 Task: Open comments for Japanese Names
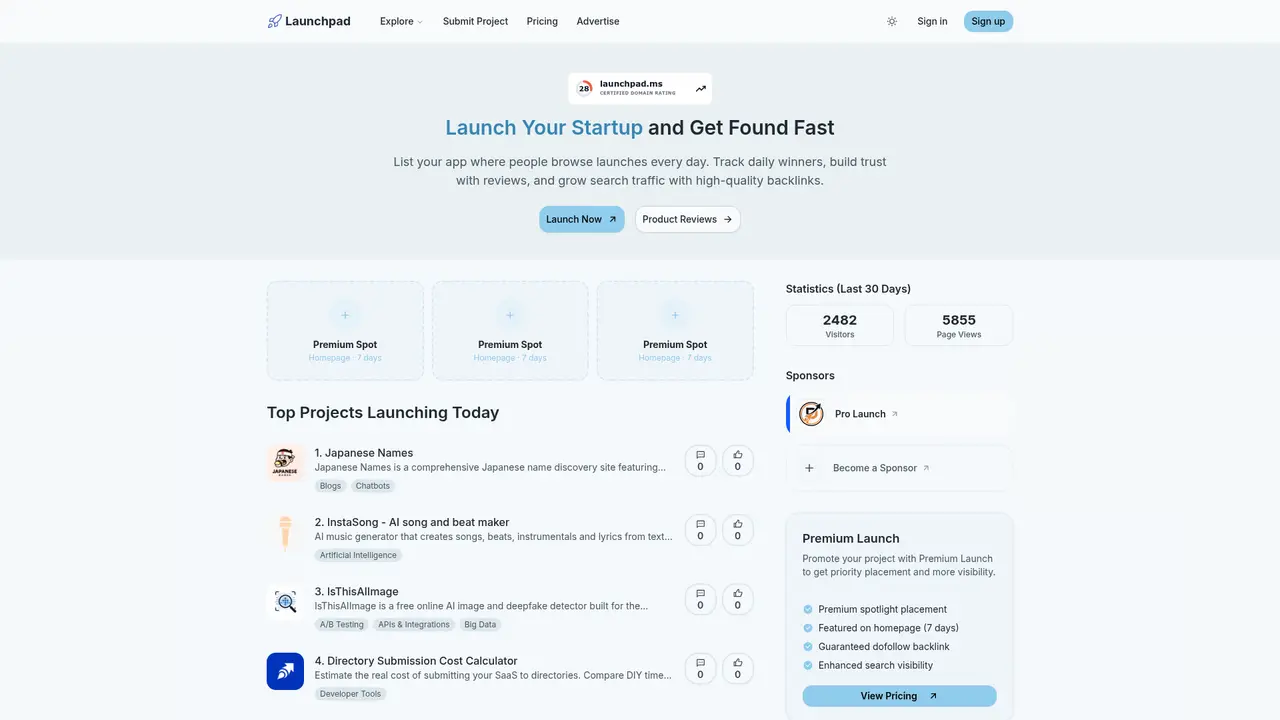(700, 460)
